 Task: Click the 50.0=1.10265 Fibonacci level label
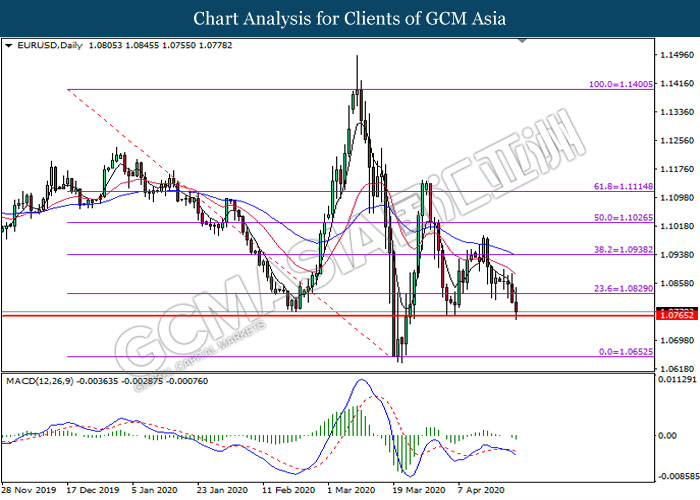[x=623, y=217]
